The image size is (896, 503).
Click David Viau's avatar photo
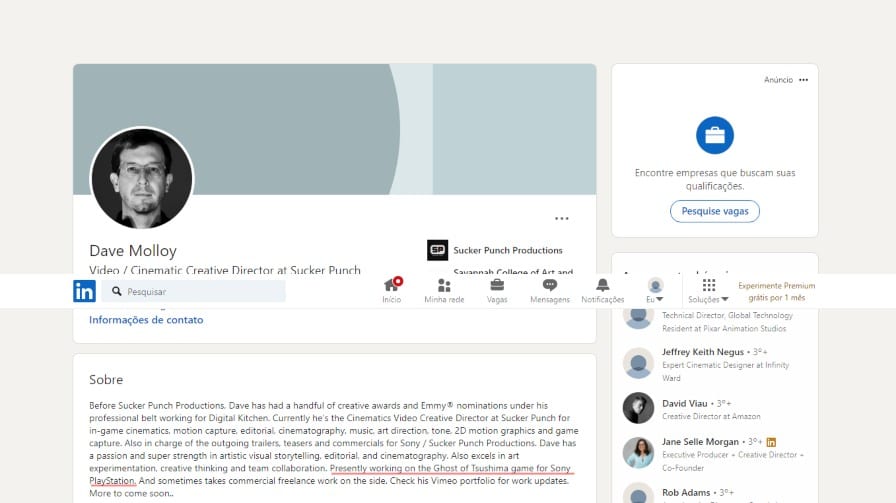pyautogui.click(x=638, y=408)
